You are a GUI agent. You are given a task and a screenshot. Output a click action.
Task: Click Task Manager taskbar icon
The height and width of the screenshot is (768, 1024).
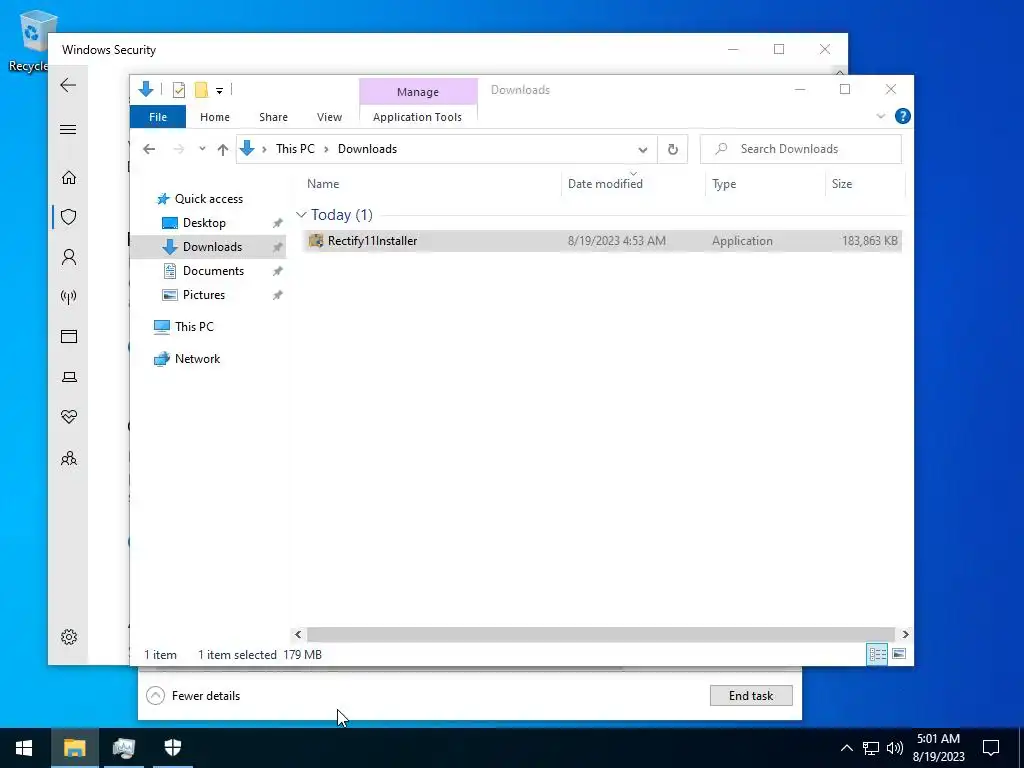click(x=123, y=748)
